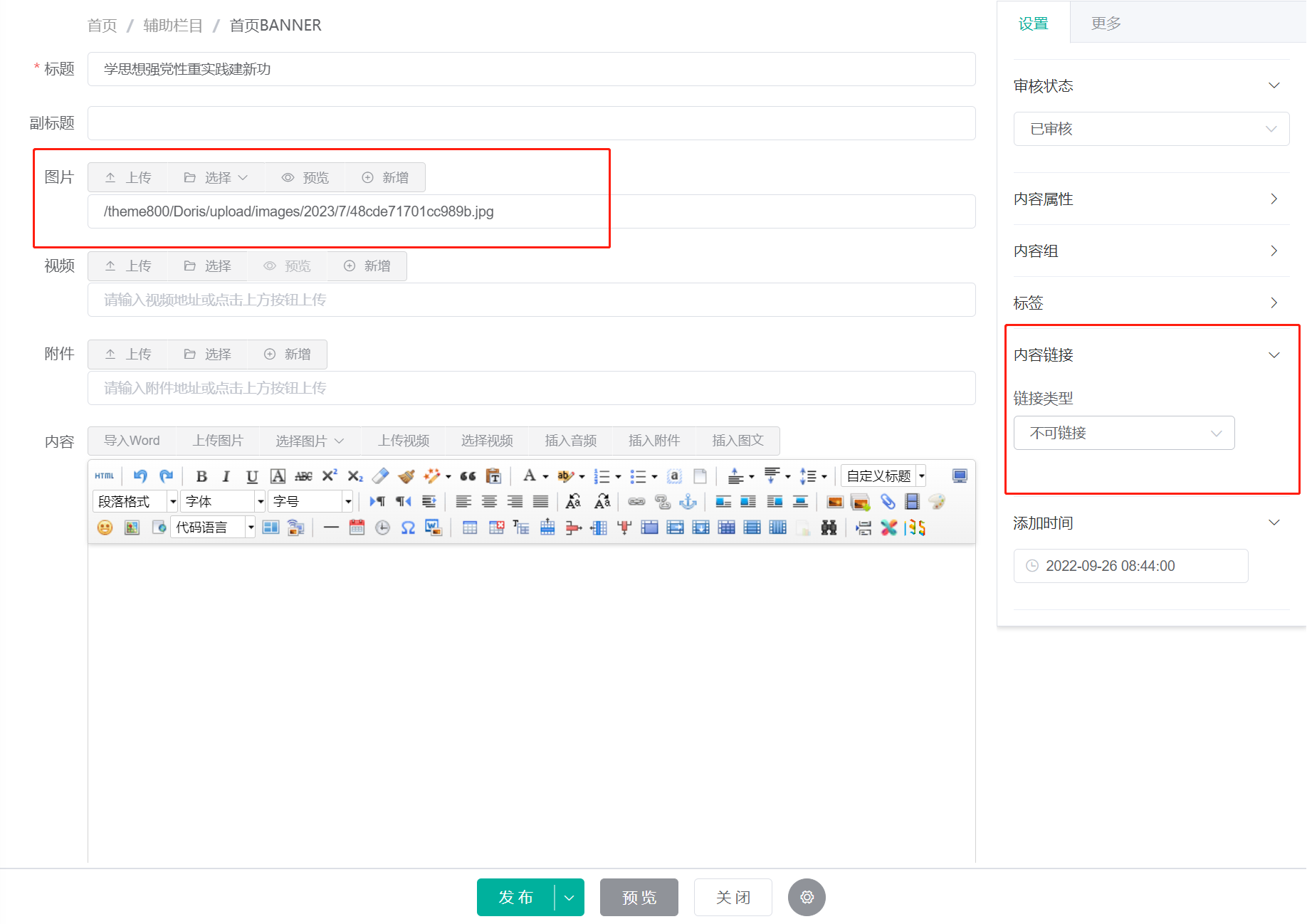Insert a hyperlink in the editor
This screenshot has height=924, width=1307.
pos(636,501)
